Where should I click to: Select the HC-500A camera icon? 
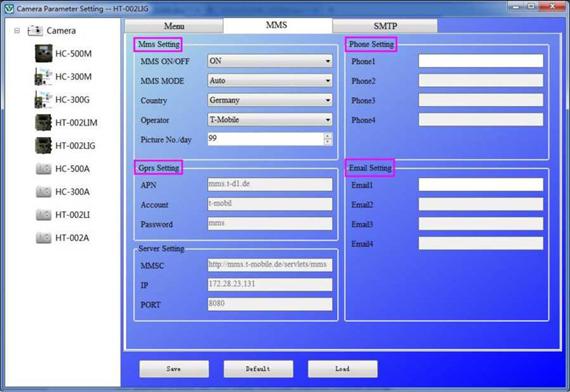click(44, 169)
